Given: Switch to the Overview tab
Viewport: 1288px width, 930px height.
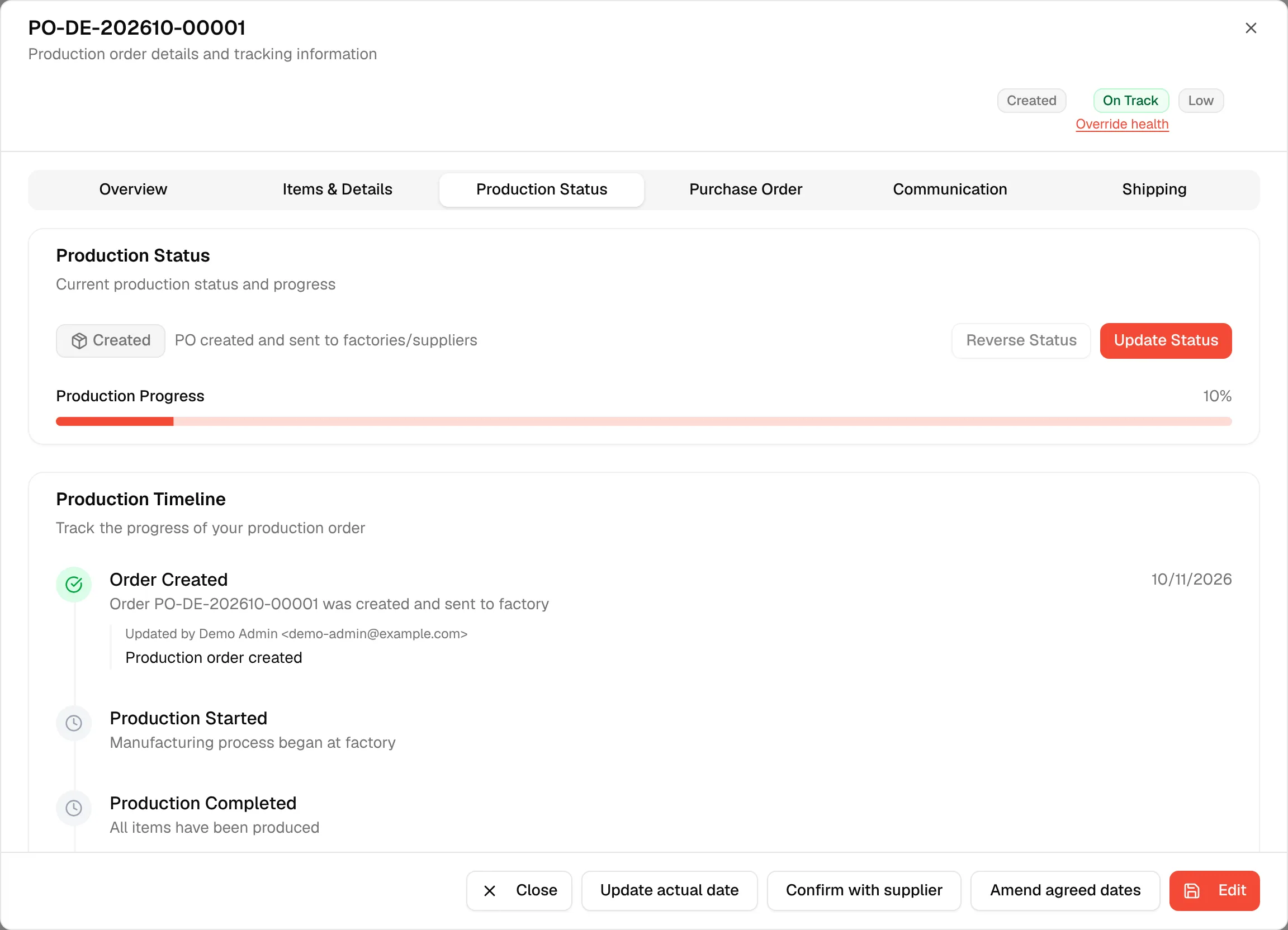Looking at the screenshot, I should 133,189.
